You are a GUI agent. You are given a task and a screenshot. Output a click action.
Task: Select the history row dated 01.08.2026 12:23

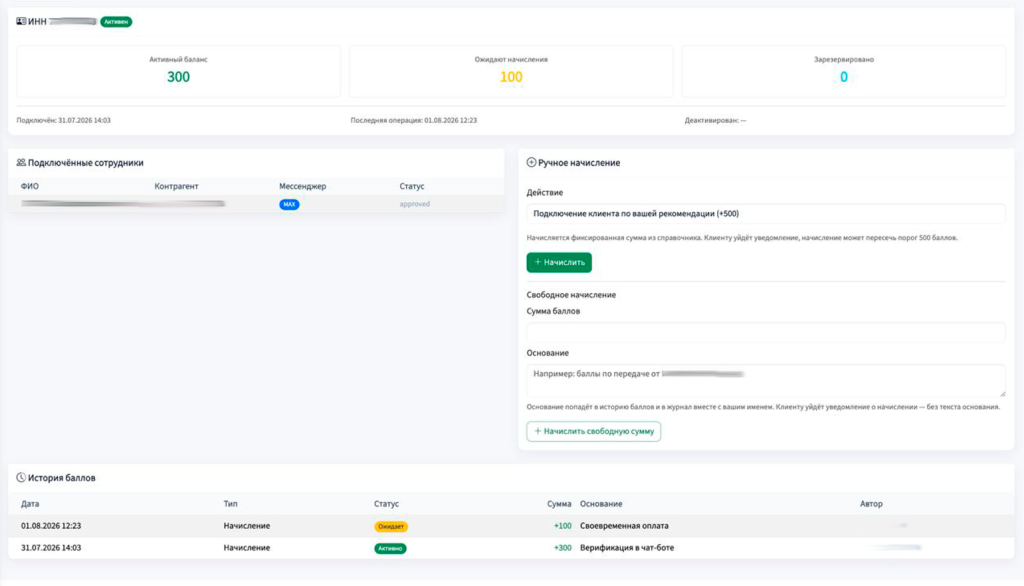coord(511,526)
